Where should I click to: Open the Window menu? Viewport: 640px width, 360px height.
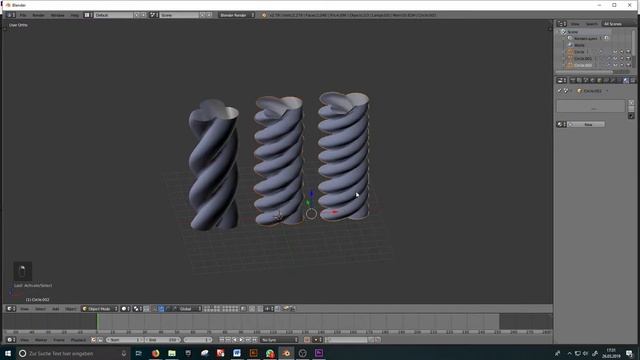pos(58,15)
